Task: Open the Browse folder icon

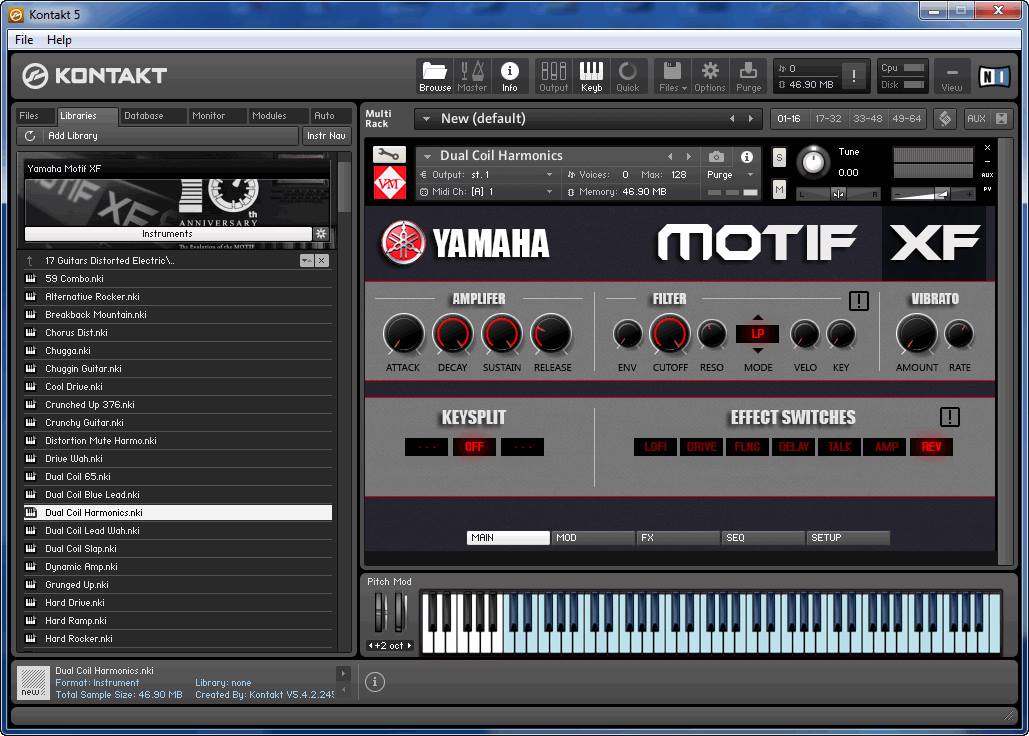Action: click(434, 76)
